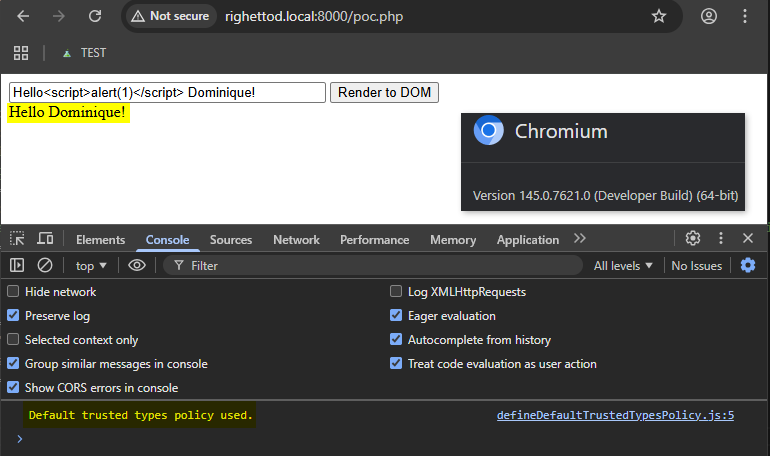Click the address bar URL
This screenshot has height=456, width=770.
click(314, 16)
